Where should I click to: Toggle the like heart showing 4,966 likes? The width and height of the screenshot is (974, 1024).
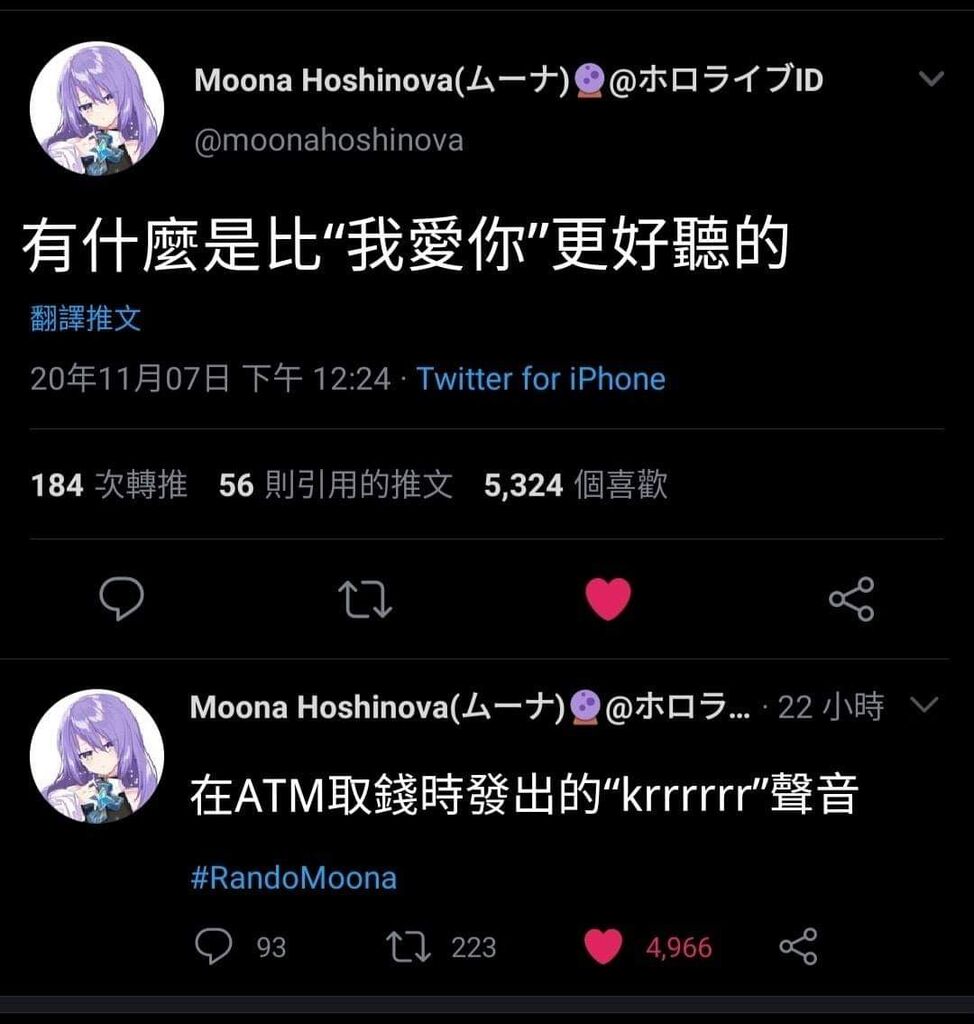tap(602, 946)
